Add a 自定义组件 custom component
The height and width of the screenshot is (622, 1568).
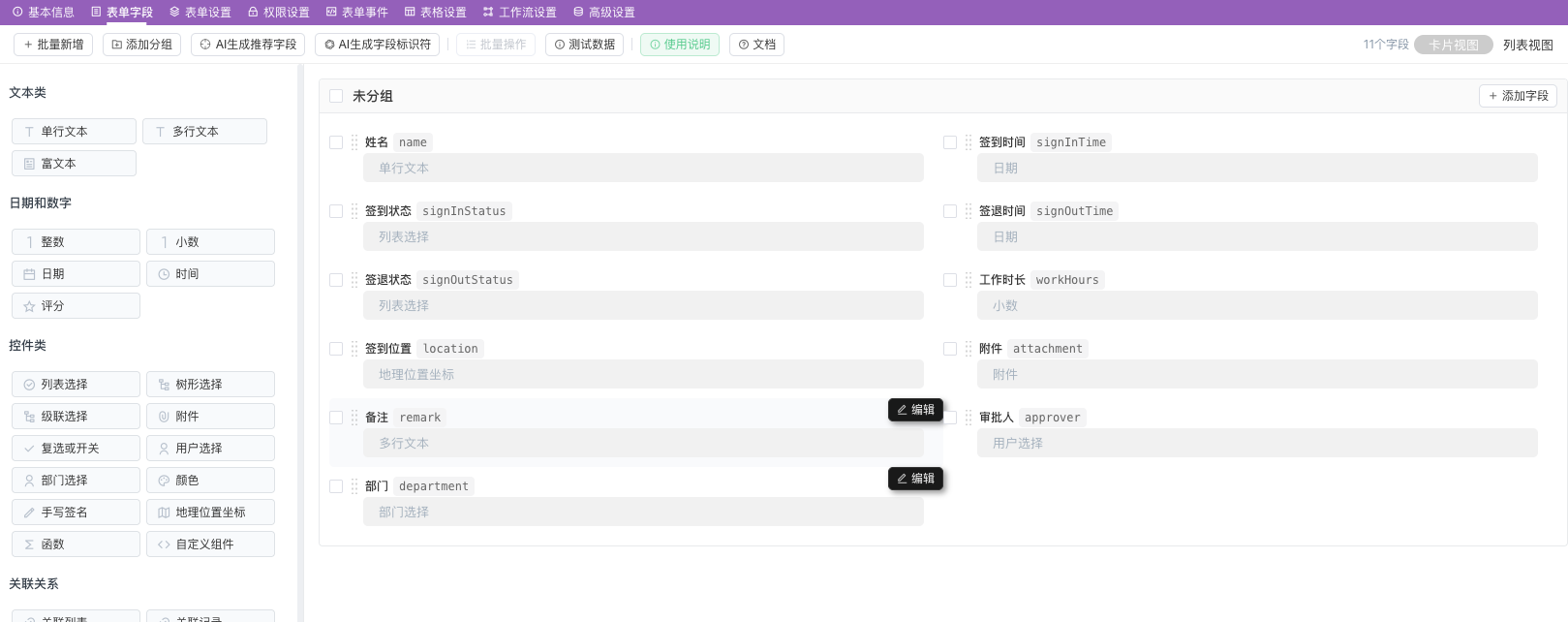point(210,544)
